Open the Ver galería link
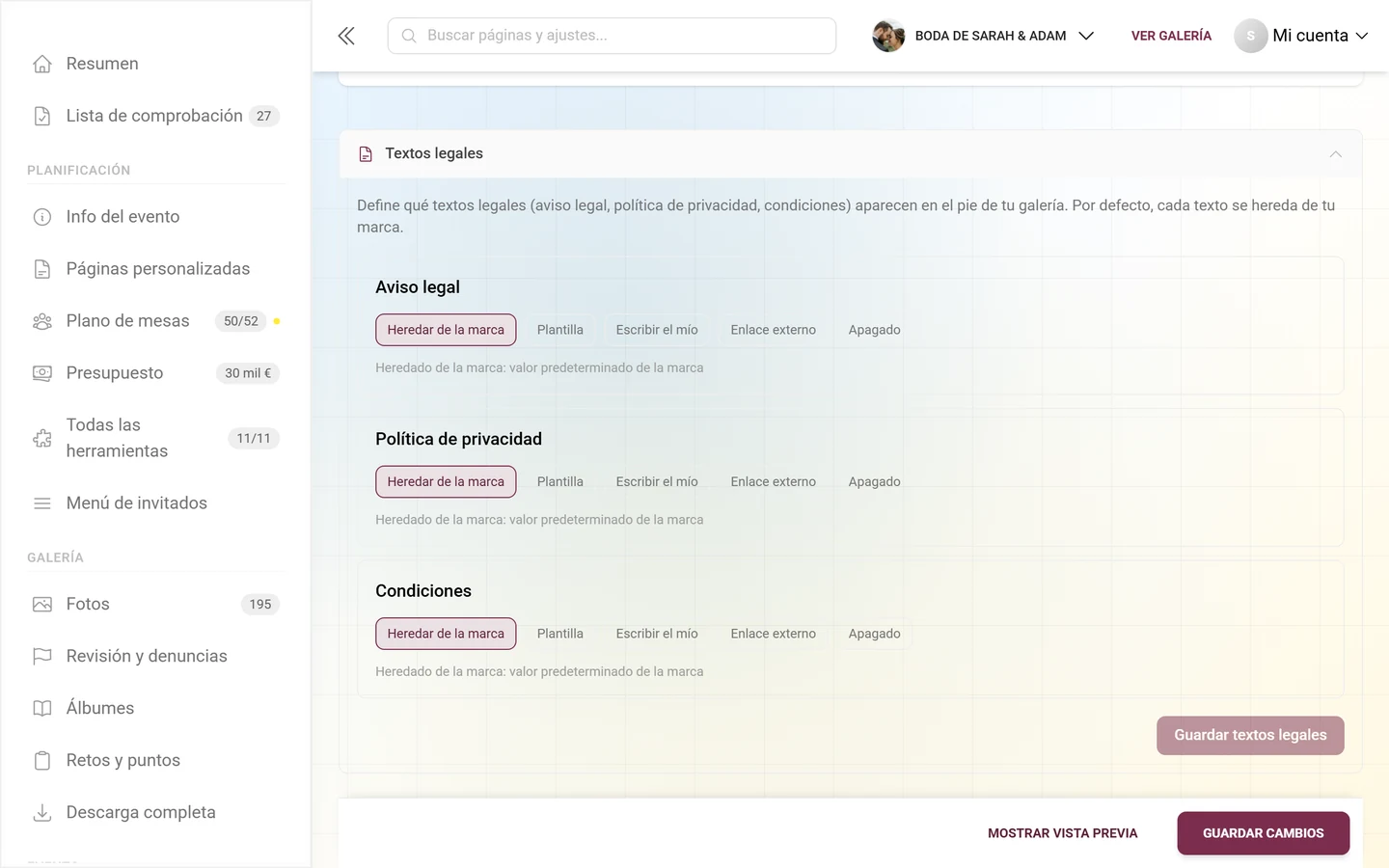The width and height of the screenshot is (1389, 868). [1171, 36]
